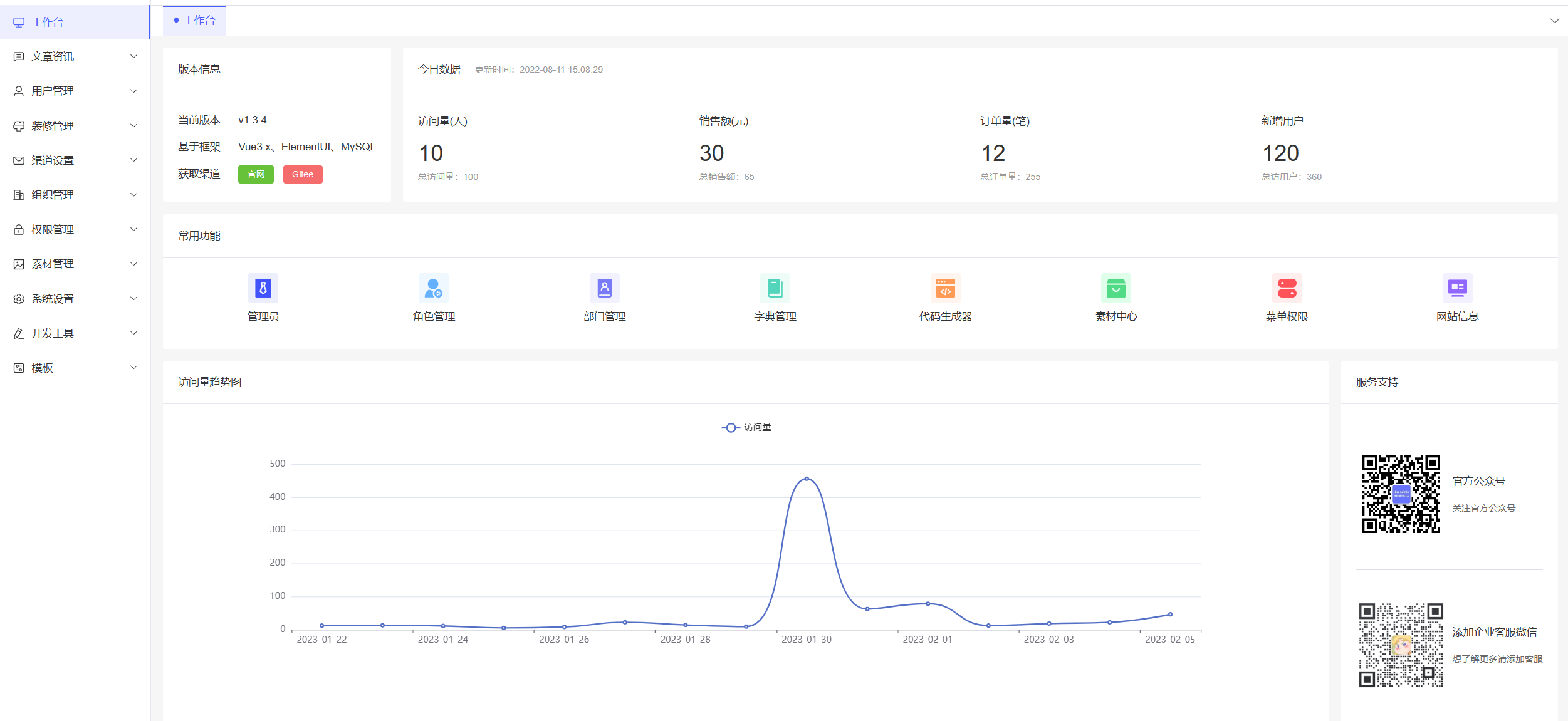Click the 模板 icon in sidebar

pos(19,368)
